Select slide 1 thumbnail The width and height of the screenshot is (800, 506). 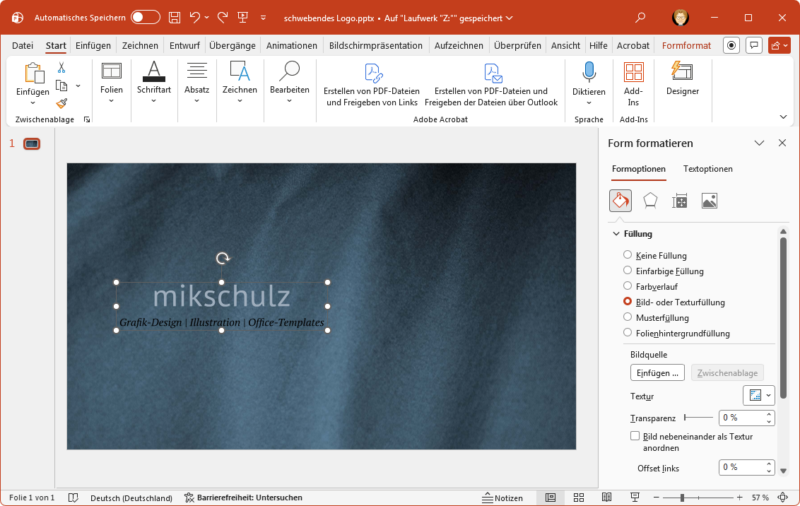[x=32, y=144]
